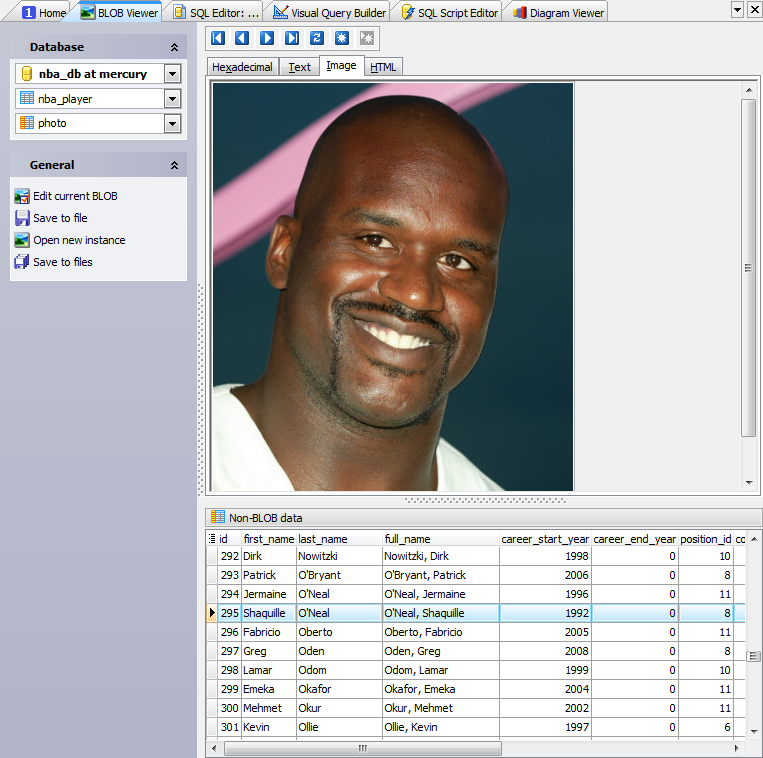The width and height of the screenshot is (763, 758).
Task: Go to next record button
Action: 267,38
